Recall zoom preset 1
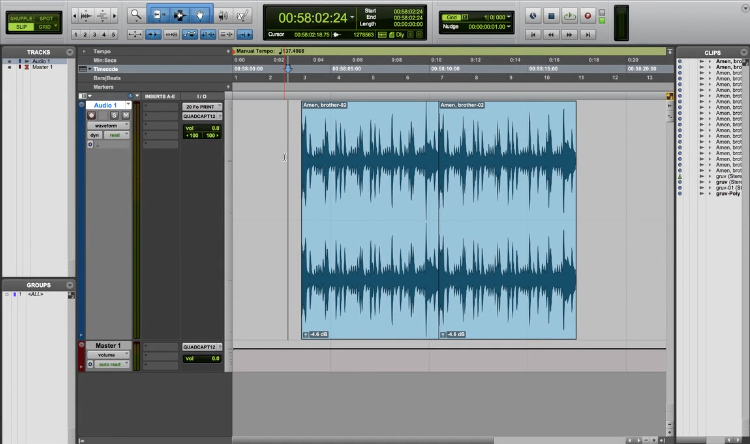 click(x=76, y=34)
